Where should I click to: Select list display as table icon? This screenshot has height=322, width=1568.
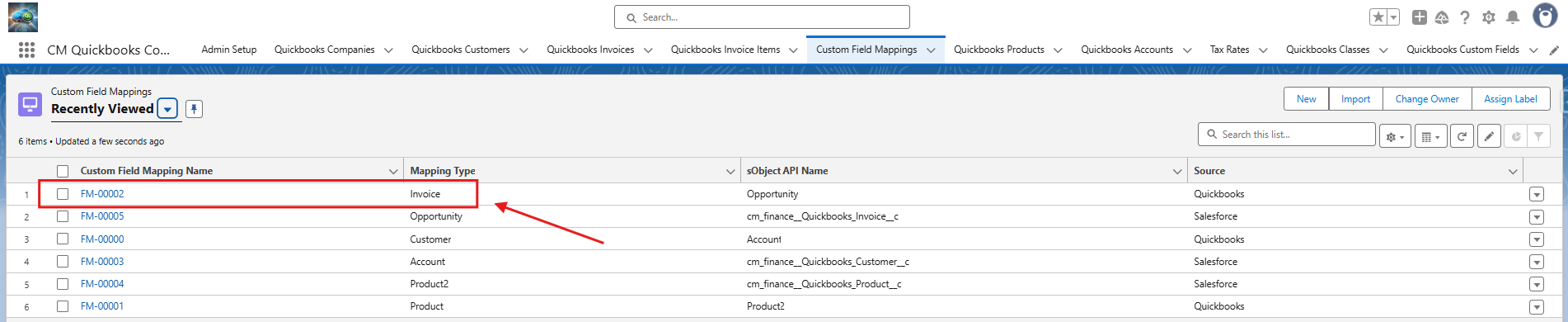point(1431,137)
